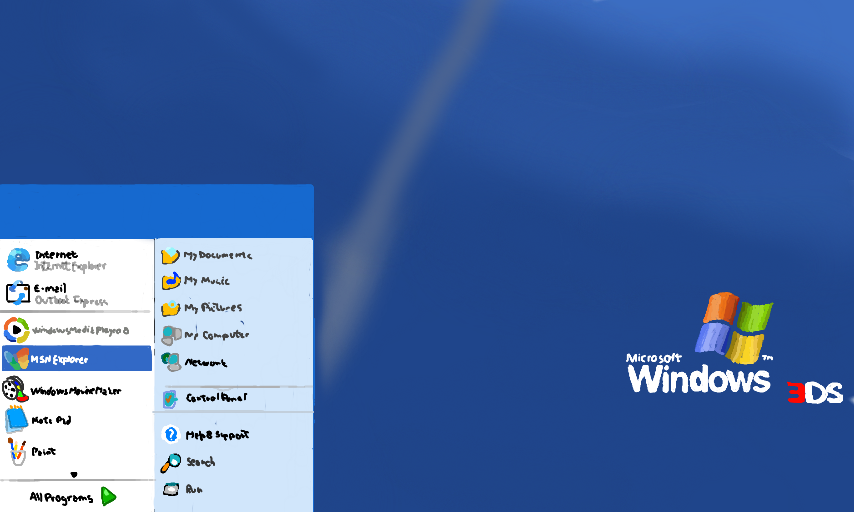
Task: Open the Internet Explorer 'e' icon
Action: pyautogui.click(x=18, y=260)
